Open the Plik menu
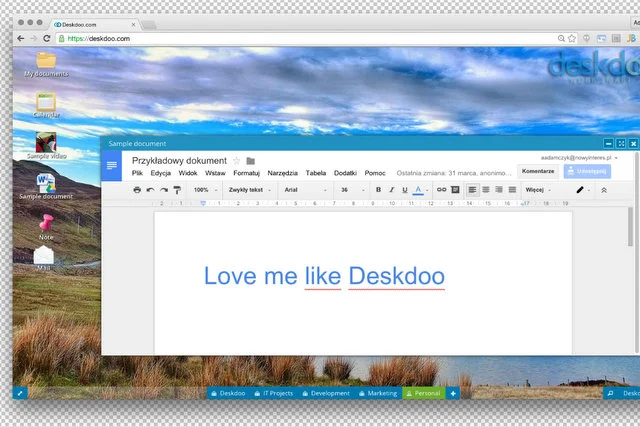Image resolution: width=640 pixels, height=427 pixels. (137, 173)
